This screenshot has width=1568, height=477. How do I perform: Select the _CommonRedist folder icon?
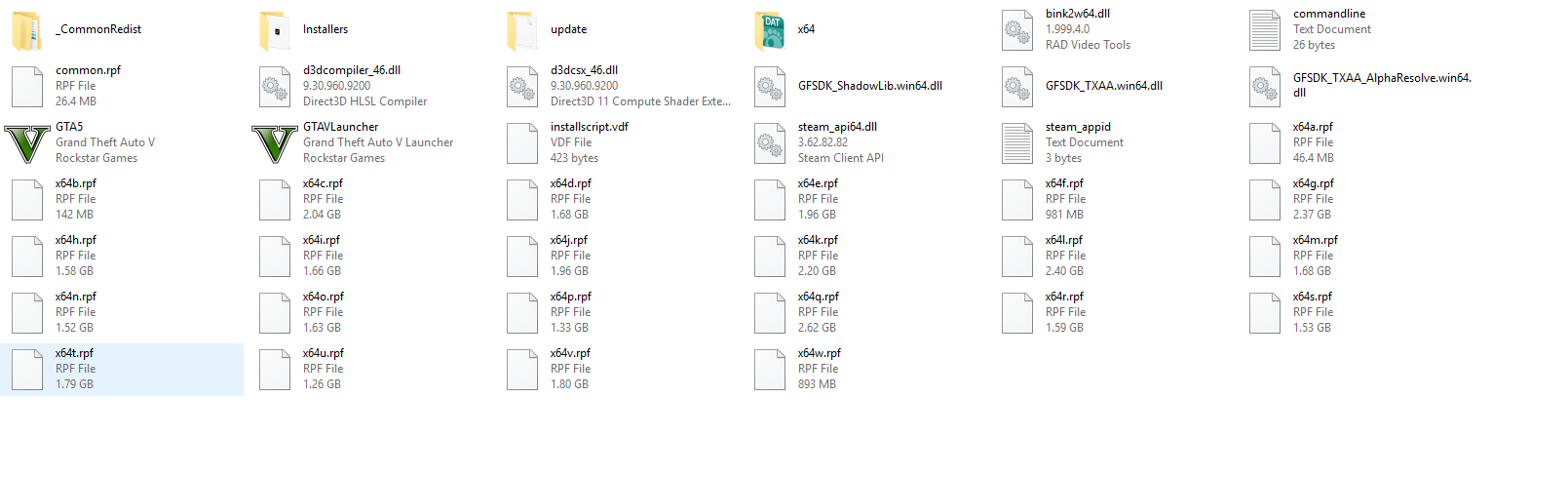(x=27, y=30)
